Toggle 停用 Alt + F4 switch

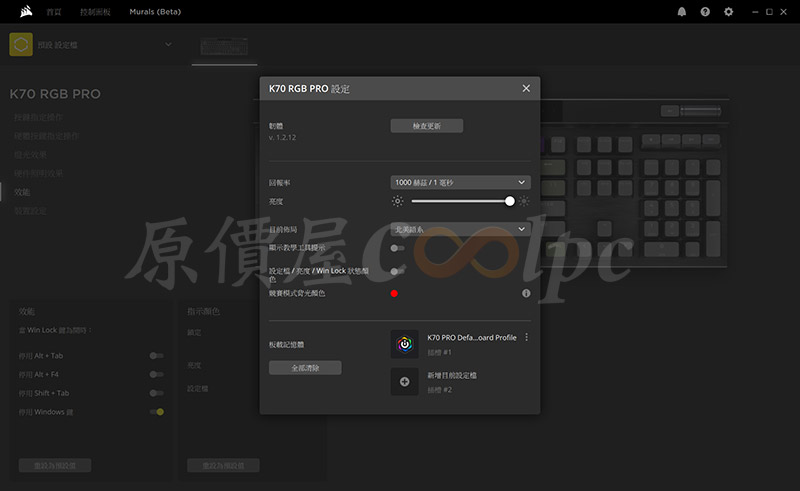157,375
